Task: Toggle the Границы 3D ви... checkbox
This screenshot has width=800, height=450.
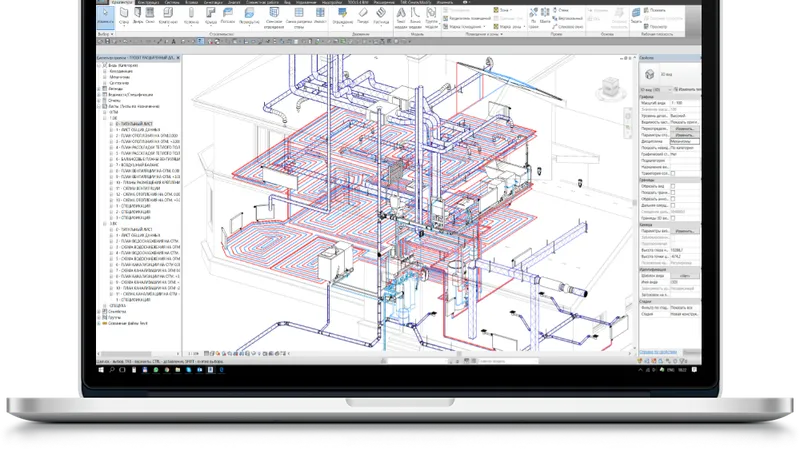Action: click(x=672, y=218)
